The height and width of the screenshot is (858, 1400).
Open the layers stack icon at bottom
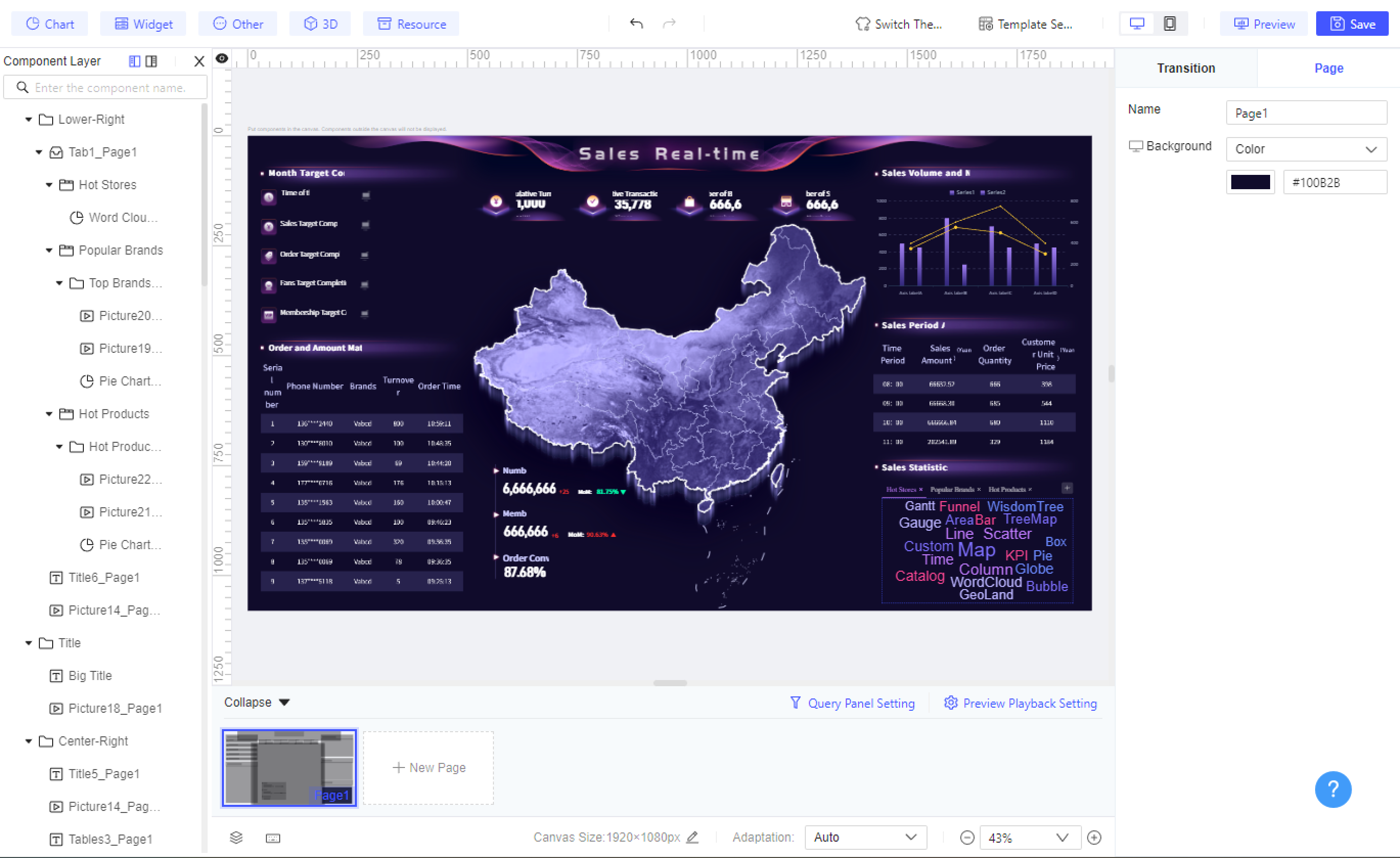pos(236,838)
